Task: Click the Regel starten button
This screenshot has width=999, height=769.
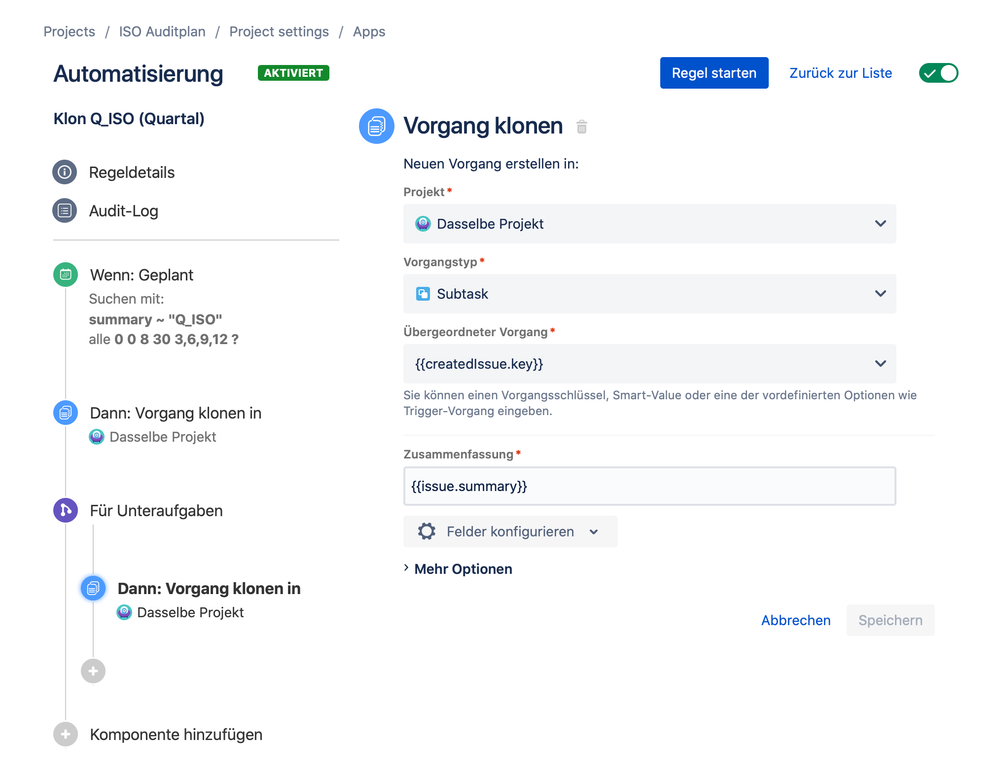Action: point(714,73)
